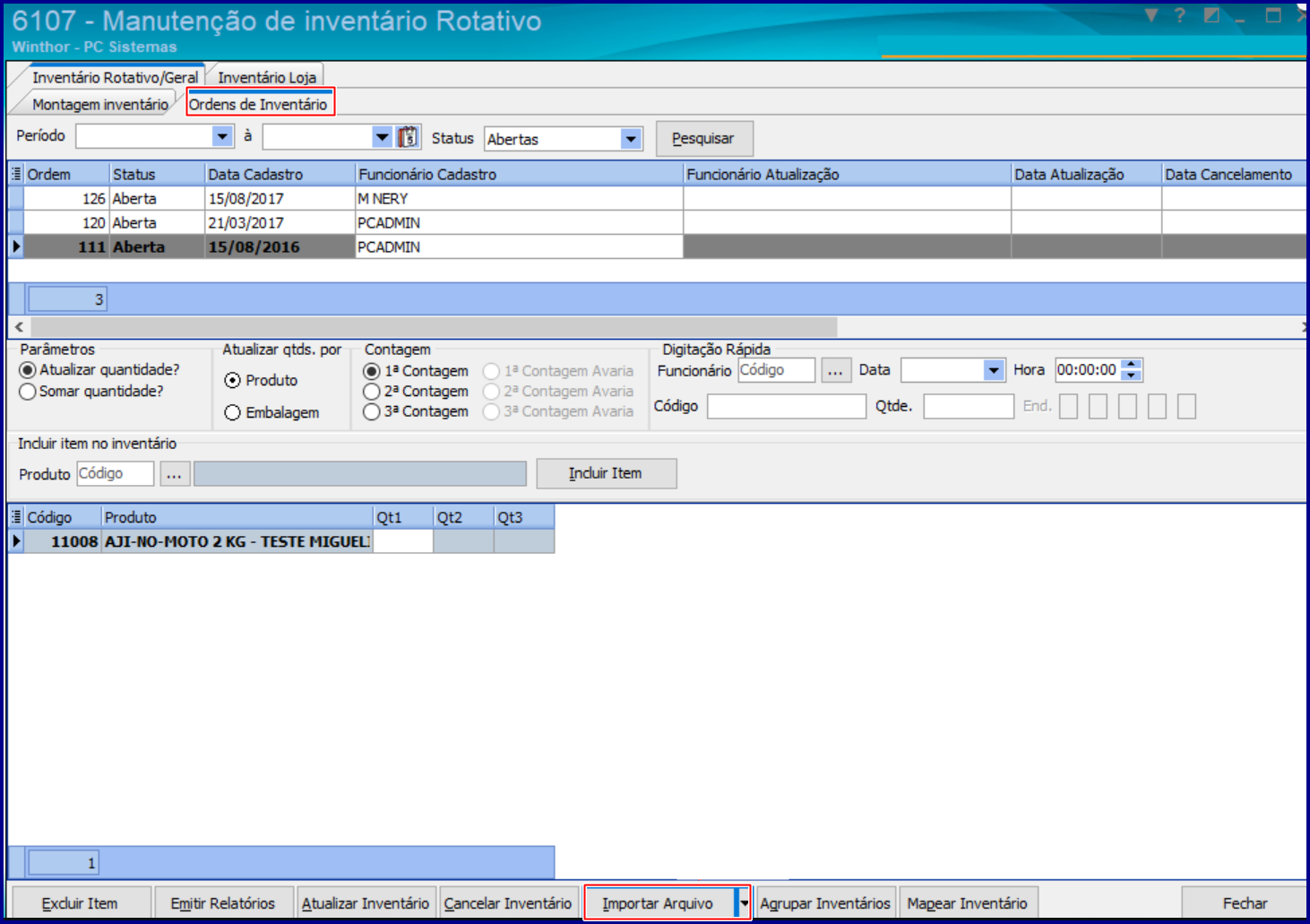Click the products grid column selector icon
Viewport: 1310px width, 924px height.
(16, 517)
